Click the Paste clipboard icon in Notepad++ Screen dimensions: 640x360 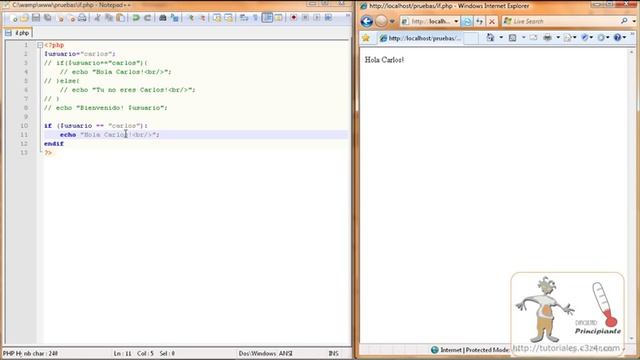click(x=121, y=18)
